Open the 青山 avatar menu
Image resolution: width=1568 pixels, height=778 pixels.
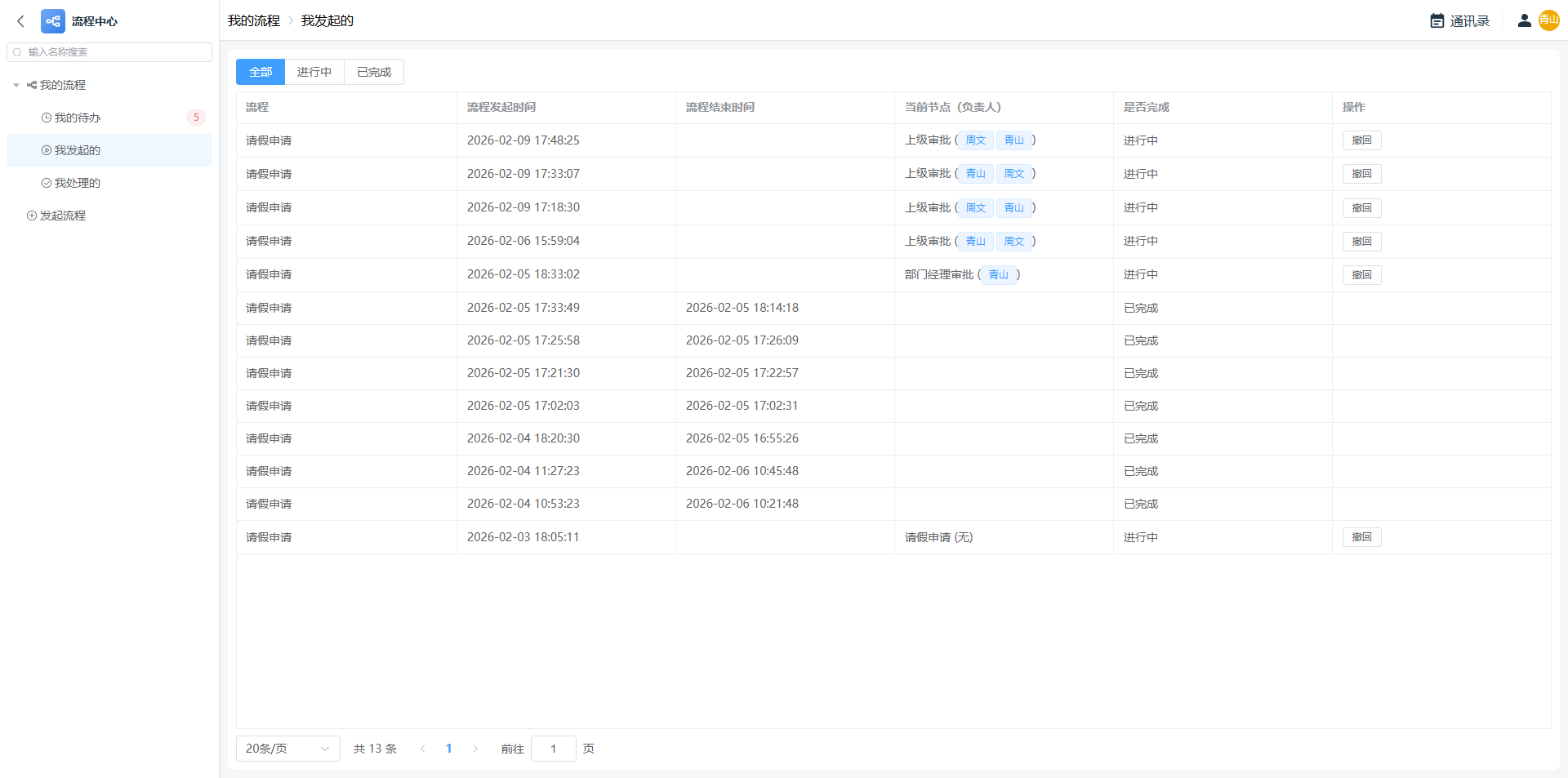[x=1548, y=20]
